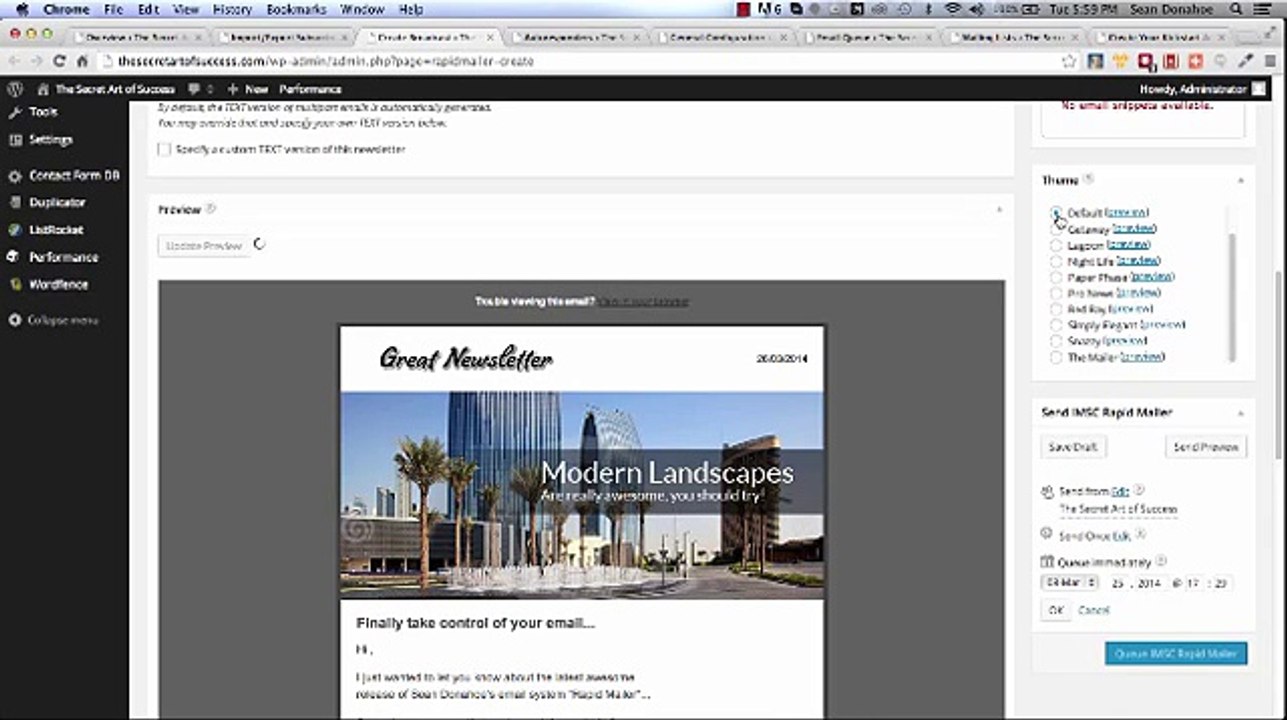This screenshot has width=1287, height=720.
Task: Select the Night Life theme radio button
Action: click(1057, 261)
